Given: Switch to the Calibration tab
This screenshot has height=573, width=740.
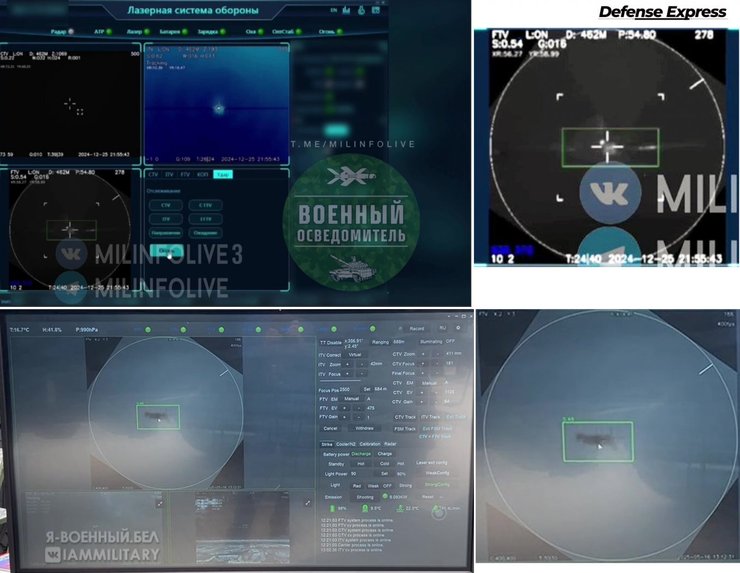Looking at the screenshot, I should [369, 443].
